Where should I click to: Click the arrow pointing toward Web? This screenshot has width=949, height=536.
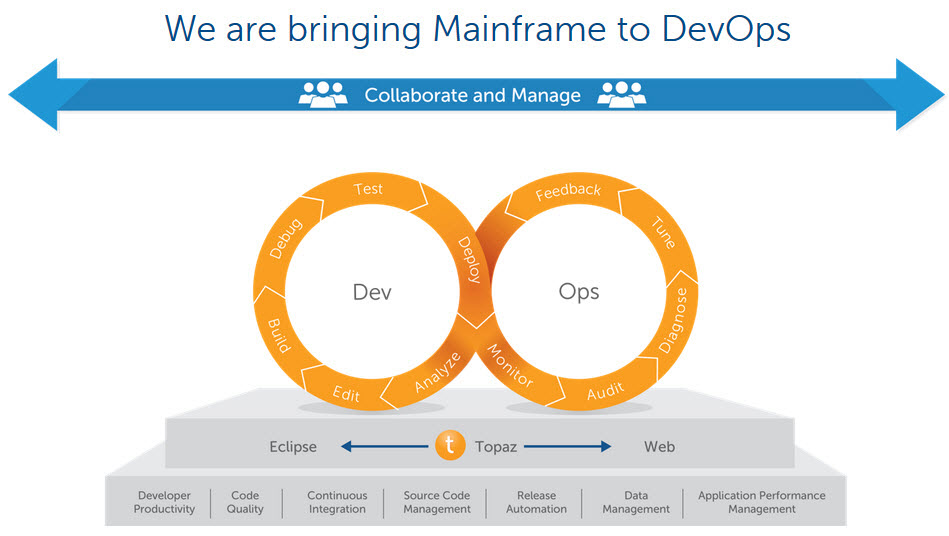pyautogui.click(x=568, y=446)
